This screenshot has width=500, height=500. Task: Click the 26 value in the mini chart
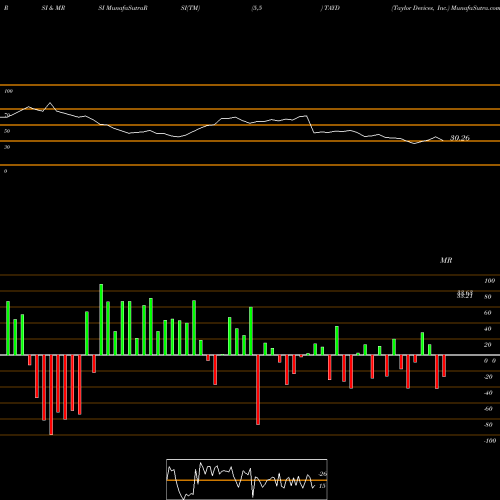323,474
